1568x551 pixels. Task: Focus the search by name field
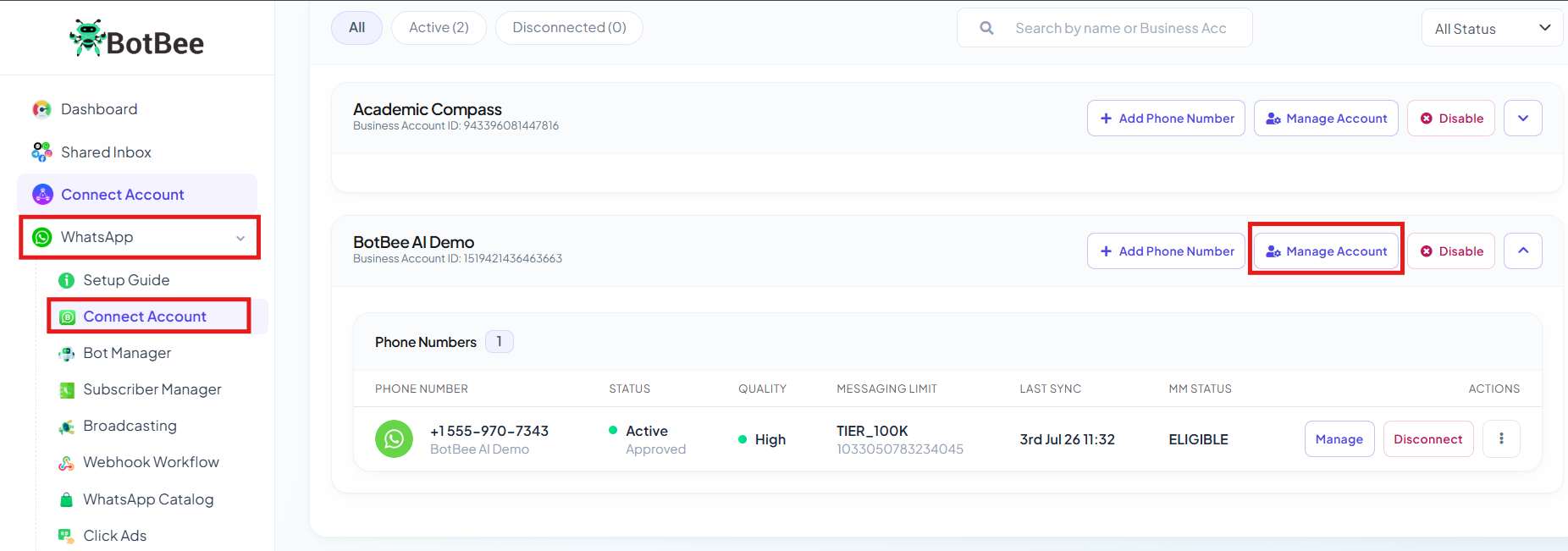tap(1104, 28)
